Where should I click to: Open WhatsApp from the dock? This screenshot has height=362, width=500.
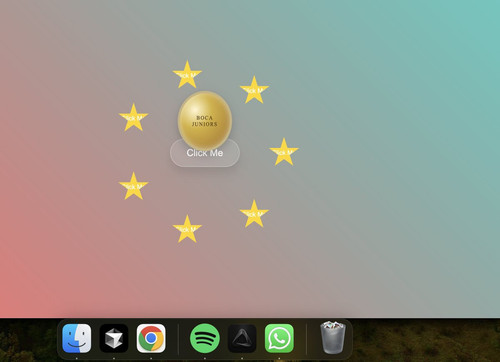[279, 338]
